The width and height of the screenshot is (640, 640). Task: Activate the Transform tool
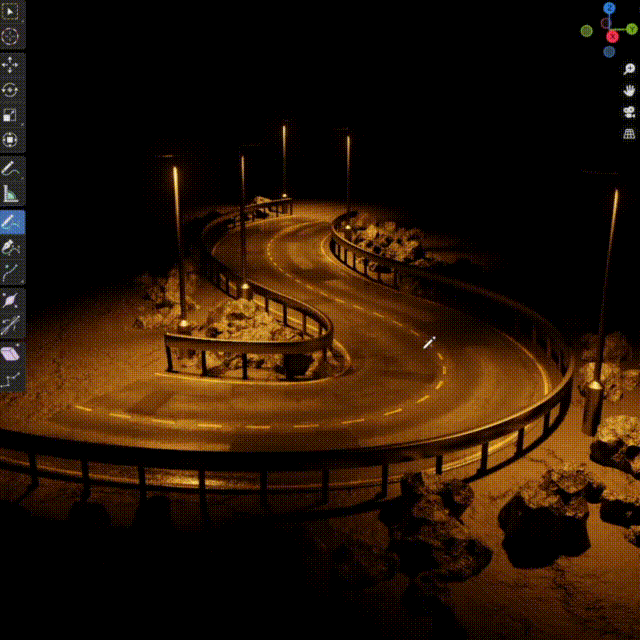11,140
